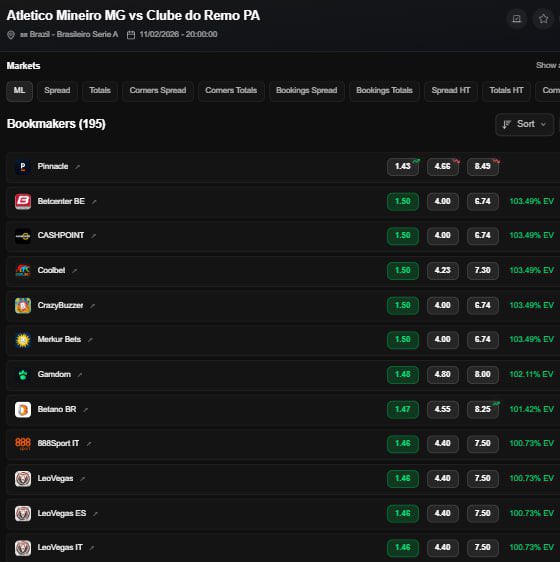This screenshot has height=562, width=560.
Task: Click the Bookmakers (195) heading
Action: click(56, 124)
